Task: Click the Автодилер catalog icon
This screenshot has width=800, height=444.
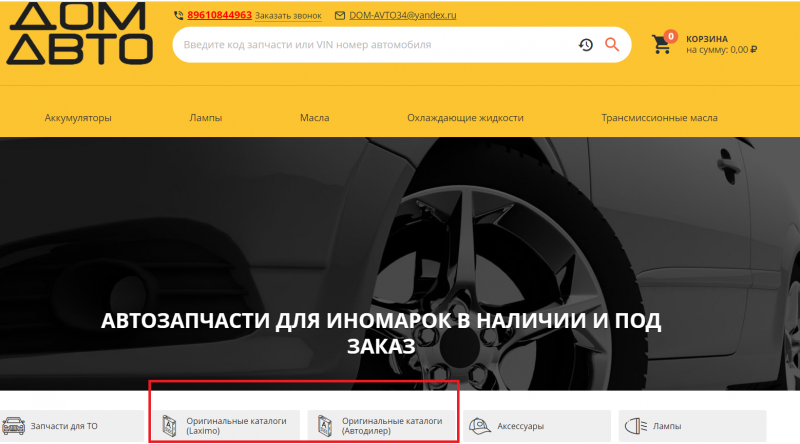Action: tap(324, 426)
